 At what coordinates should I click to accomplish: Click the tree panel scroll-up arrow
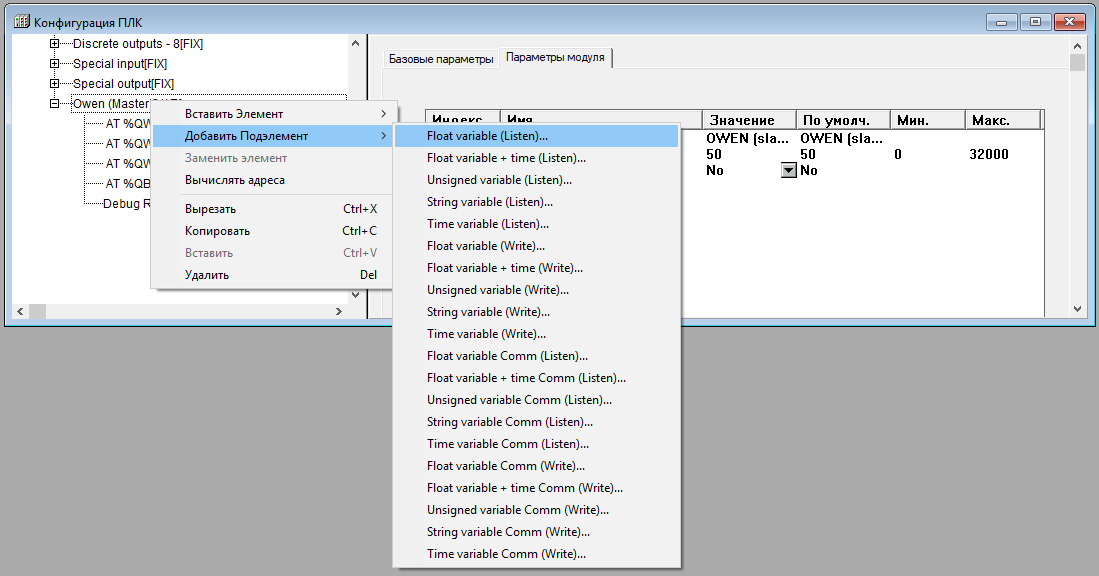(355, 43)
